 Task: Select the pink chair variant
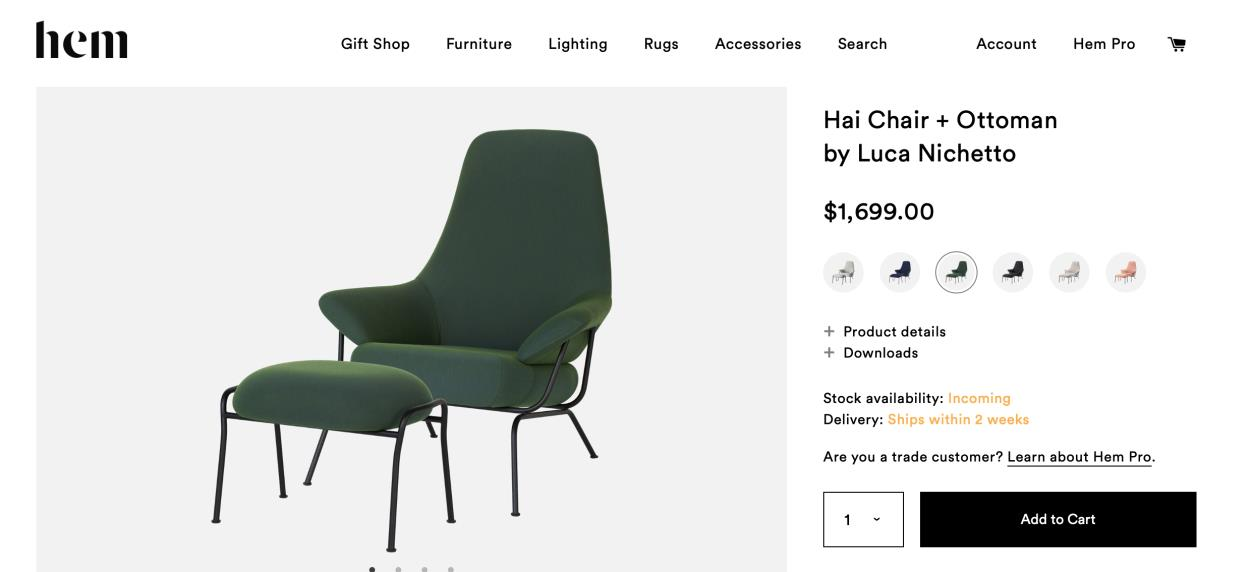pos(1126,272)
